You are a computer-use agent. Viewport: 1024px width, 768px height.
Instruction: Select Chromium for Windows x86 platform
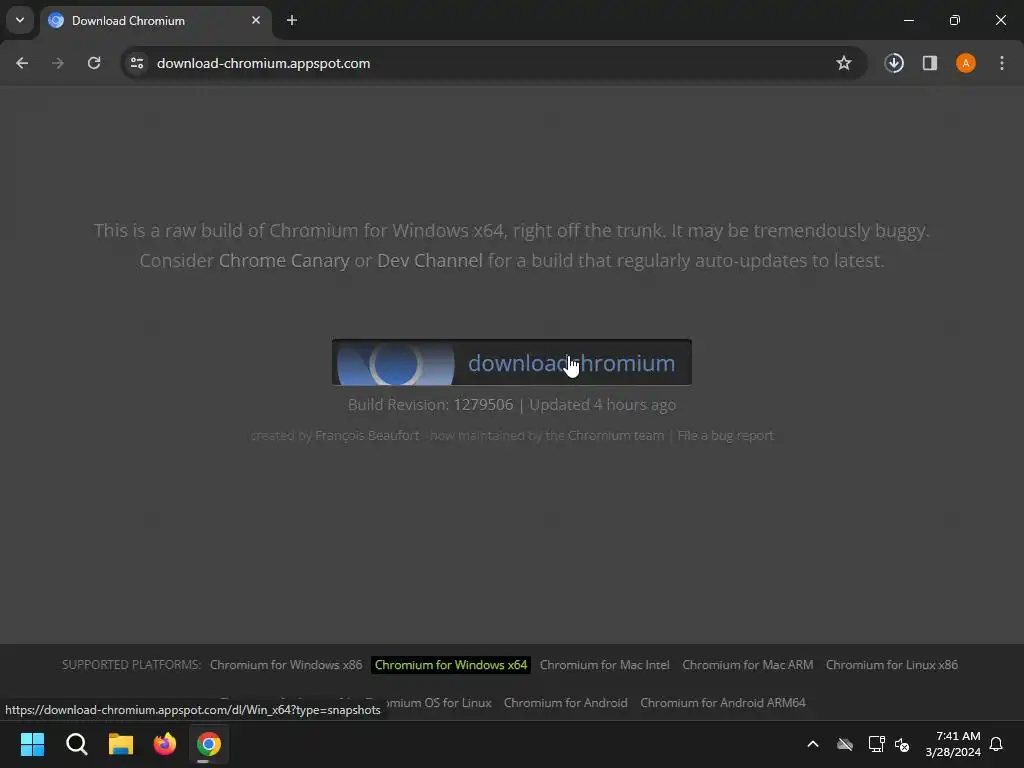click(x=286, y=665)
